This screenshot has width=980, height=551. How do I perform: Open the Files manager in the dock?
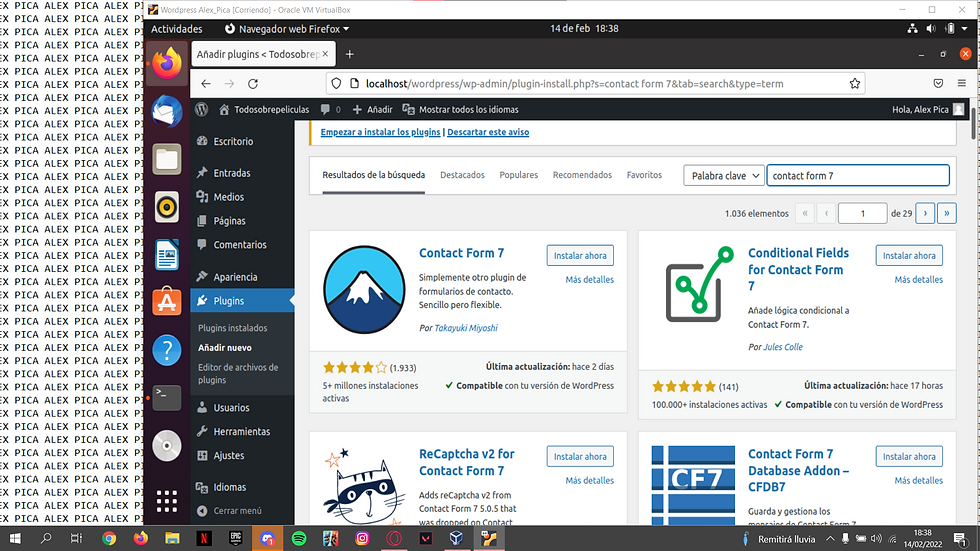pos(167,159)
